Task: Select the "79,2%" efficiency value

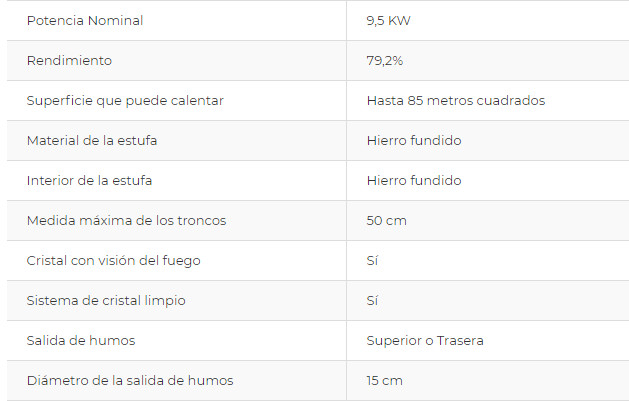Action: (x=385, y=60)
